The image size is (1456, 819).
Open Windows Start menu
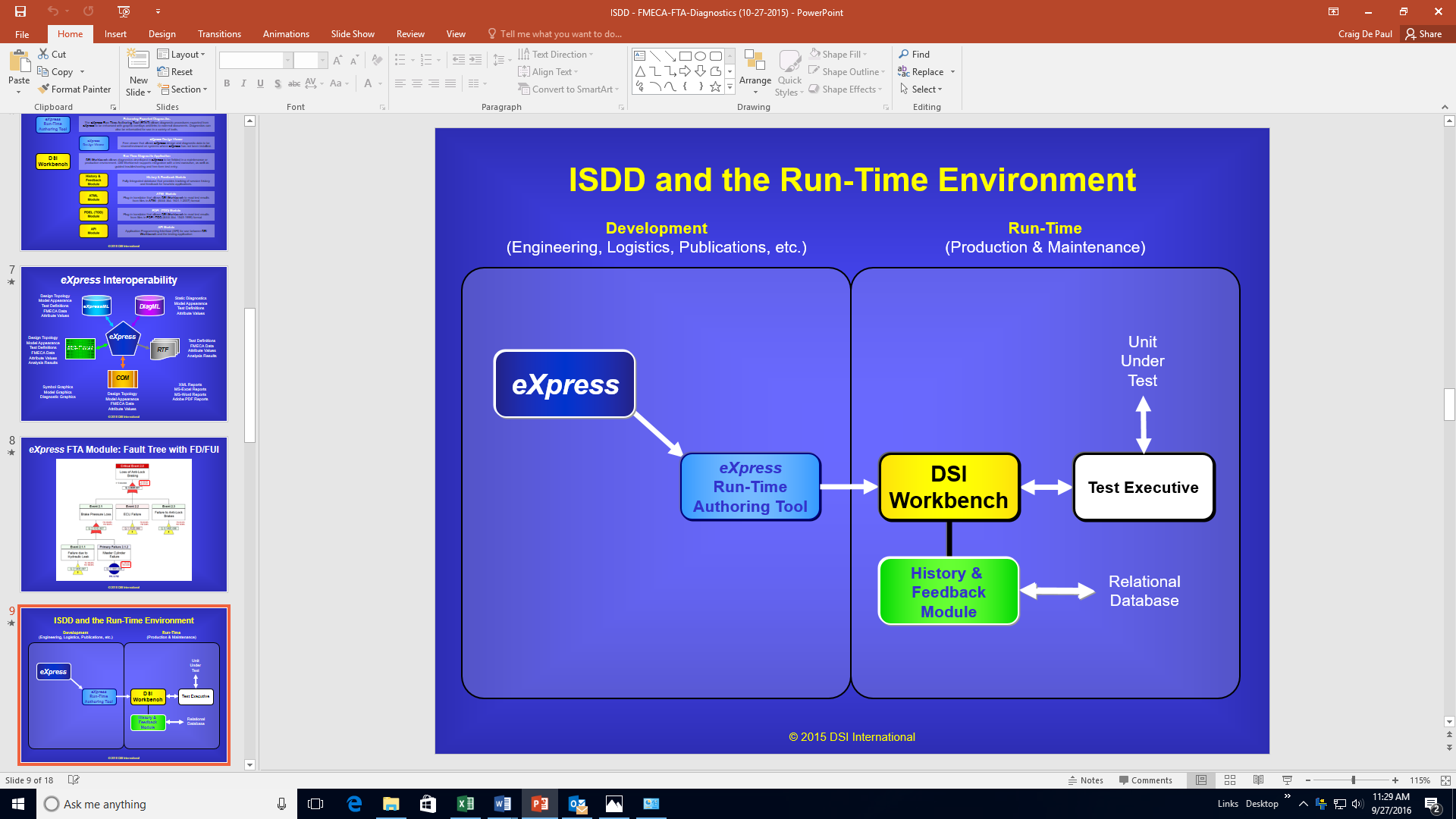coord(18,804)
